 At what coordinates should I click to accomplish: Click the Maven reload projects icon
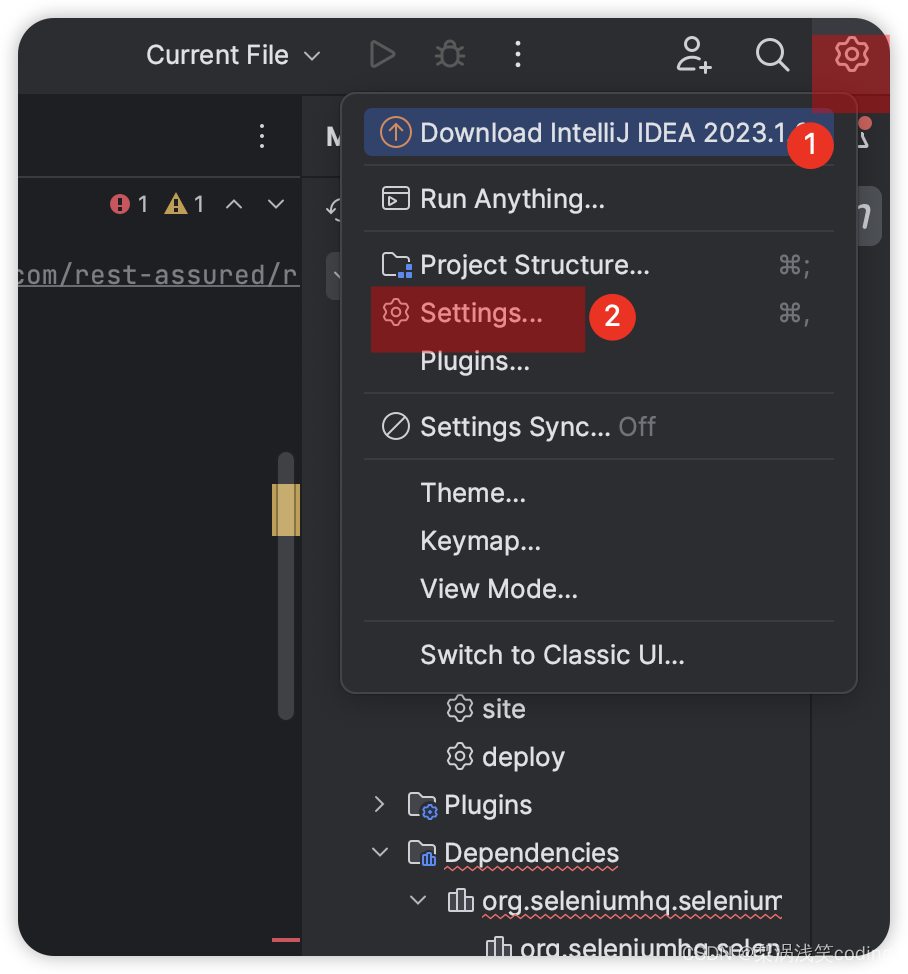[334, 209]
